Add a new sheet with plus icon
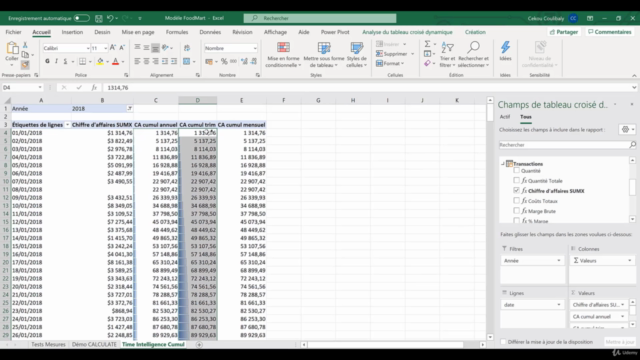 point(199,344)
